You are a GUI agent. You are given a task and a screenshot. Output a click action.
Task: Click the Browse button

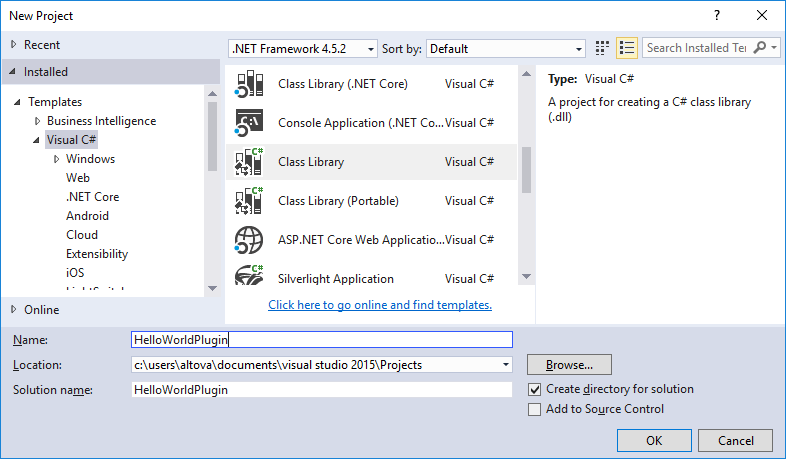569,365
